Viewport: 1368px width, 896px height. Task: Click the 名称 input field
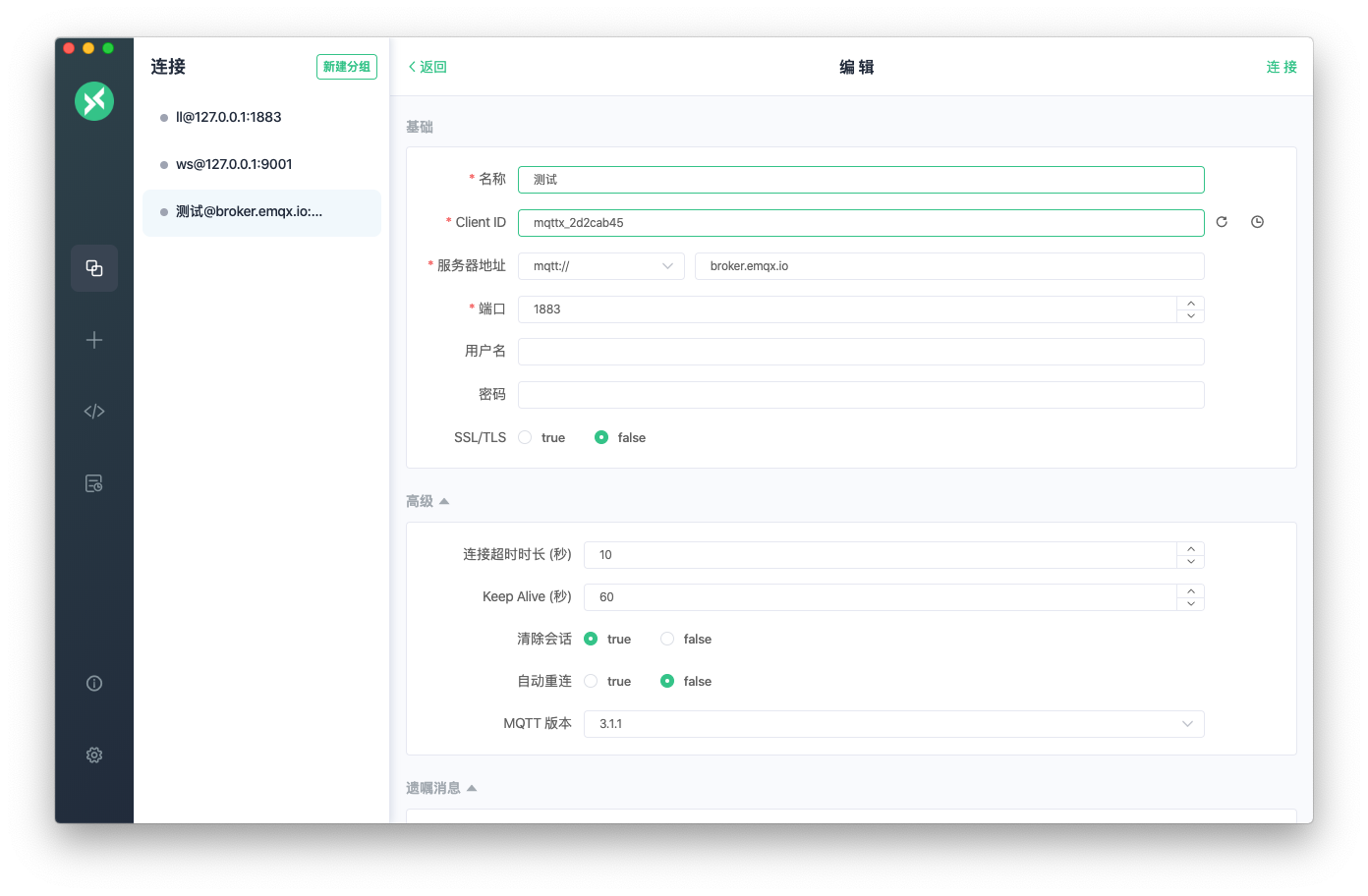[861, 180]
